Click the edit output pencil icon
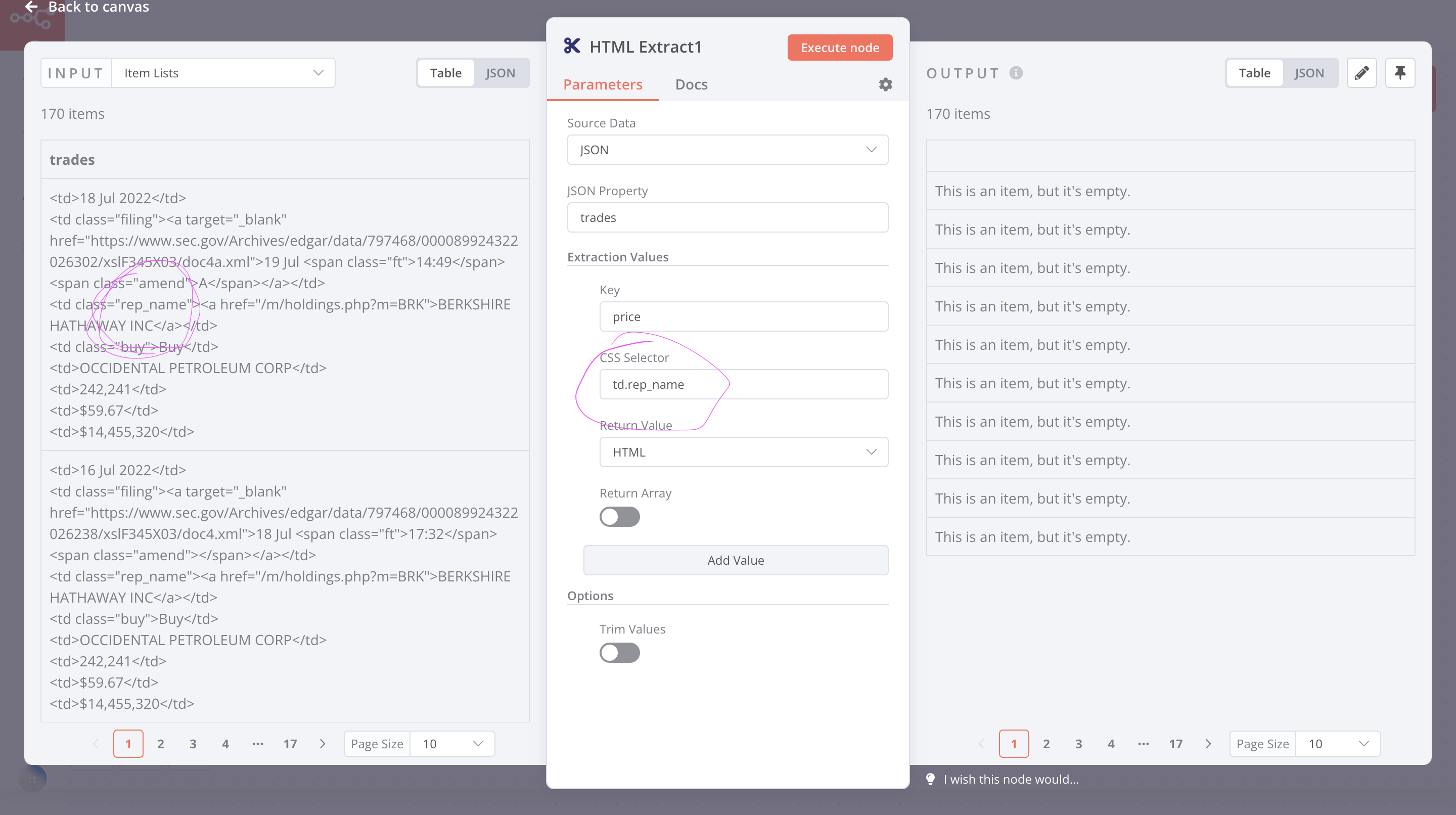The width and height of the screenshot is (1456, 815). [1361, 73]
